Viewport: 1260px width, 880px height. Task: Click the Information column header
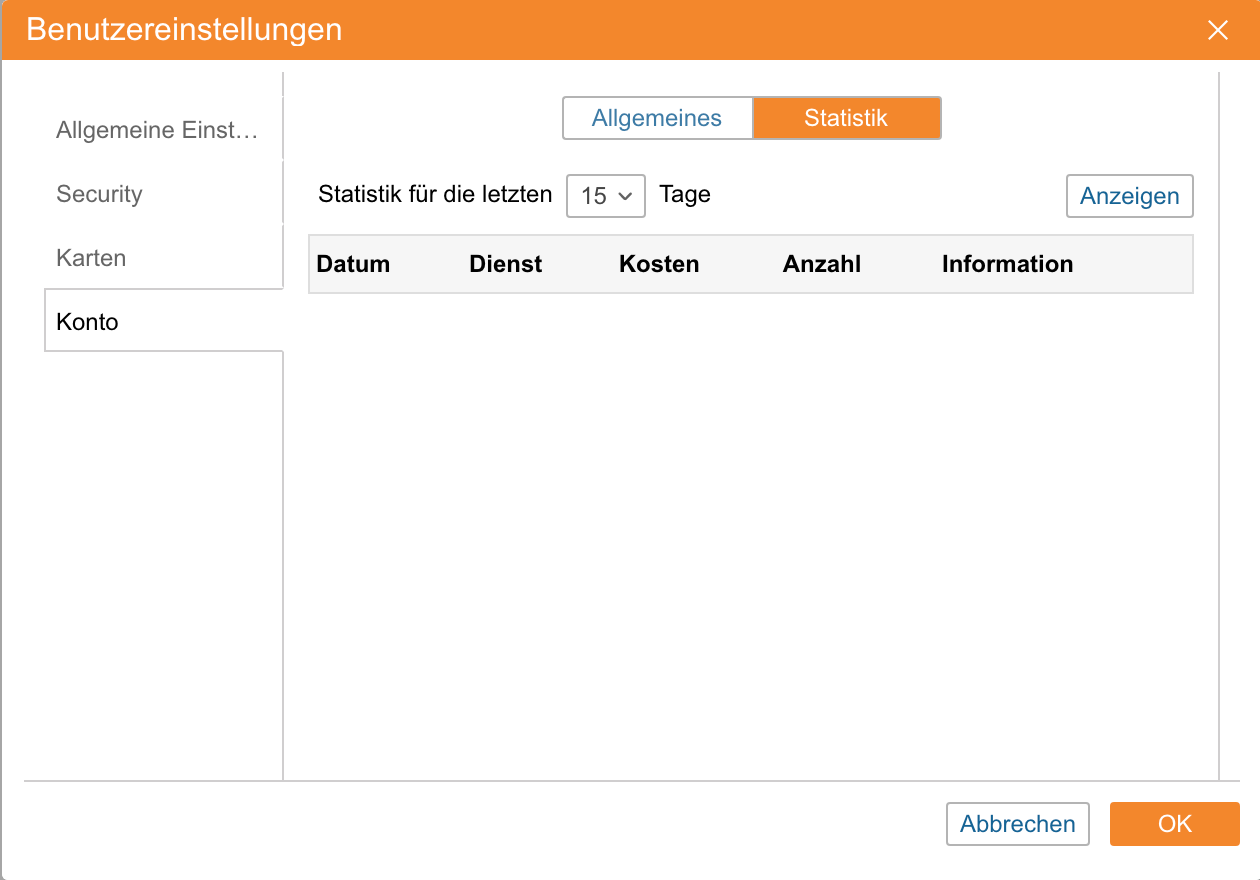[x=1007, y=264]
